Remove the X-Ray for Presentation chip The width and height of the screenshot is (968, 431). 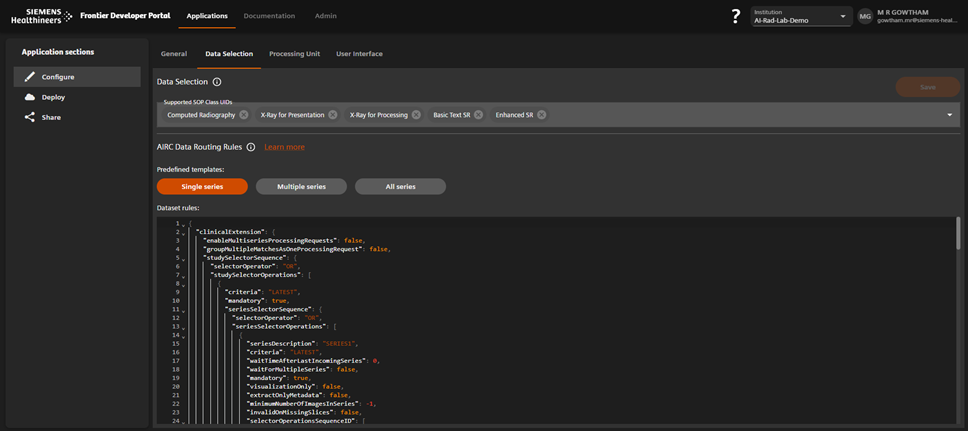click(333, 115)
